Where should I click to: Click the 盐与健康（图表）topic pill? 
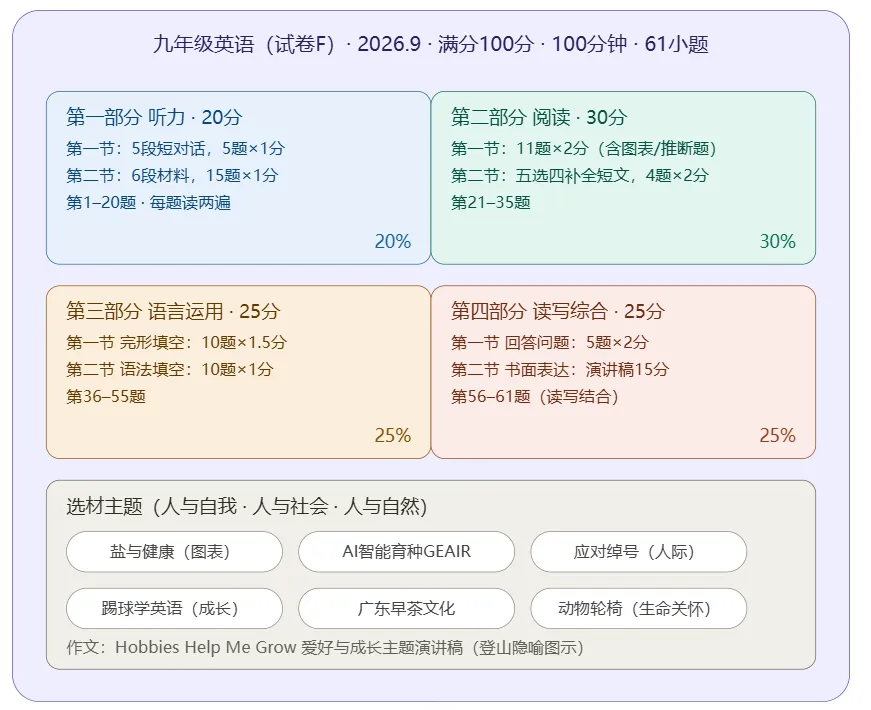(x=174, y=552)
